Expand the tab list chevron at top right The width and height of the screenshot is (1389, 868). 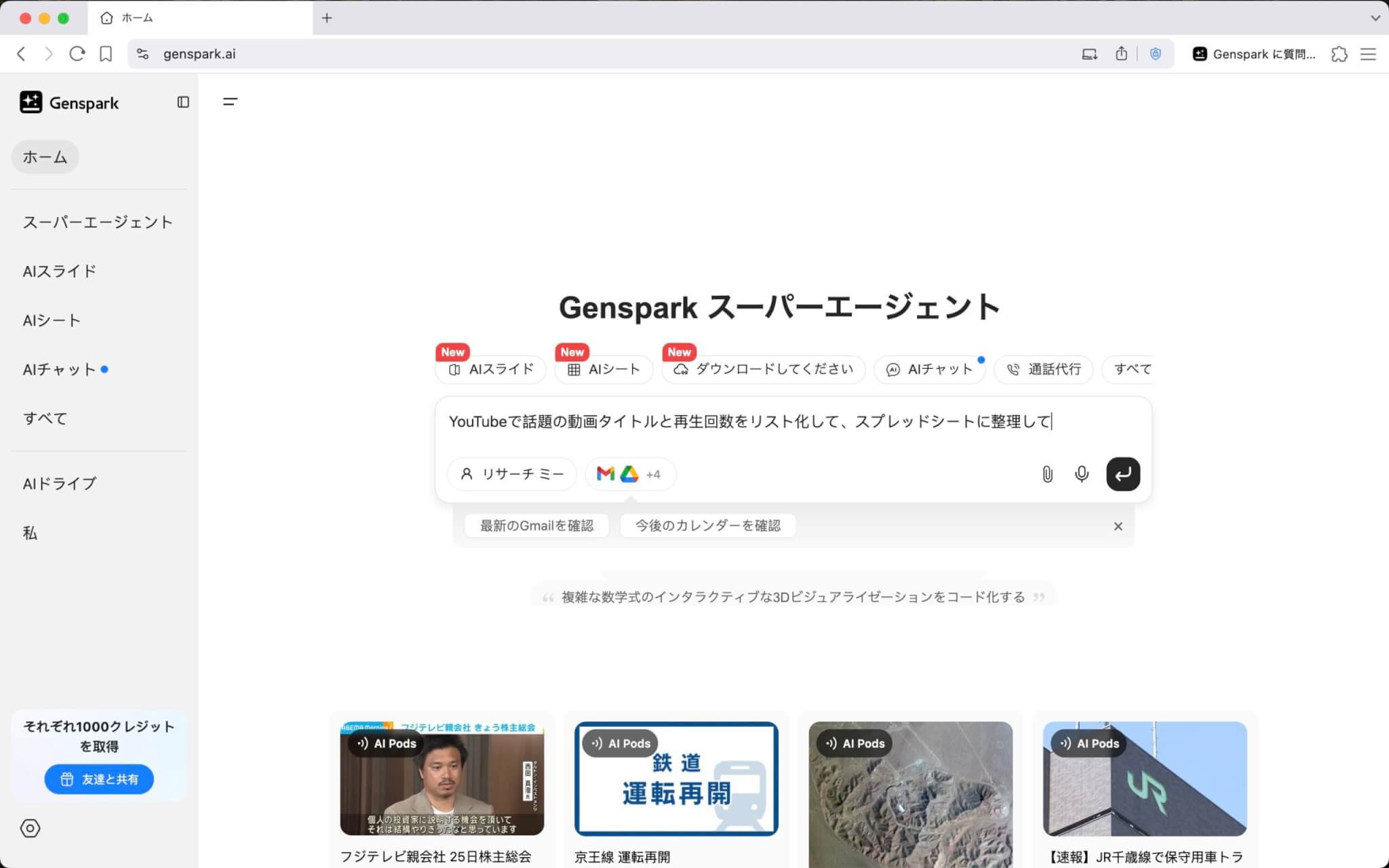point(1375,18)
